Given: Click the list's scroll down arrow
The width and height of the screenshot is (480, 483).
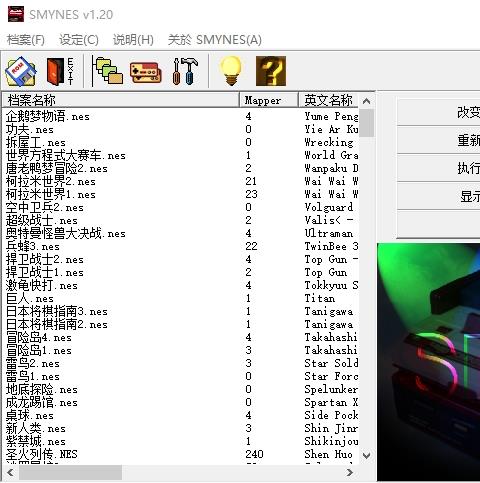Looking at the screenshot, I should coord(366,455).
